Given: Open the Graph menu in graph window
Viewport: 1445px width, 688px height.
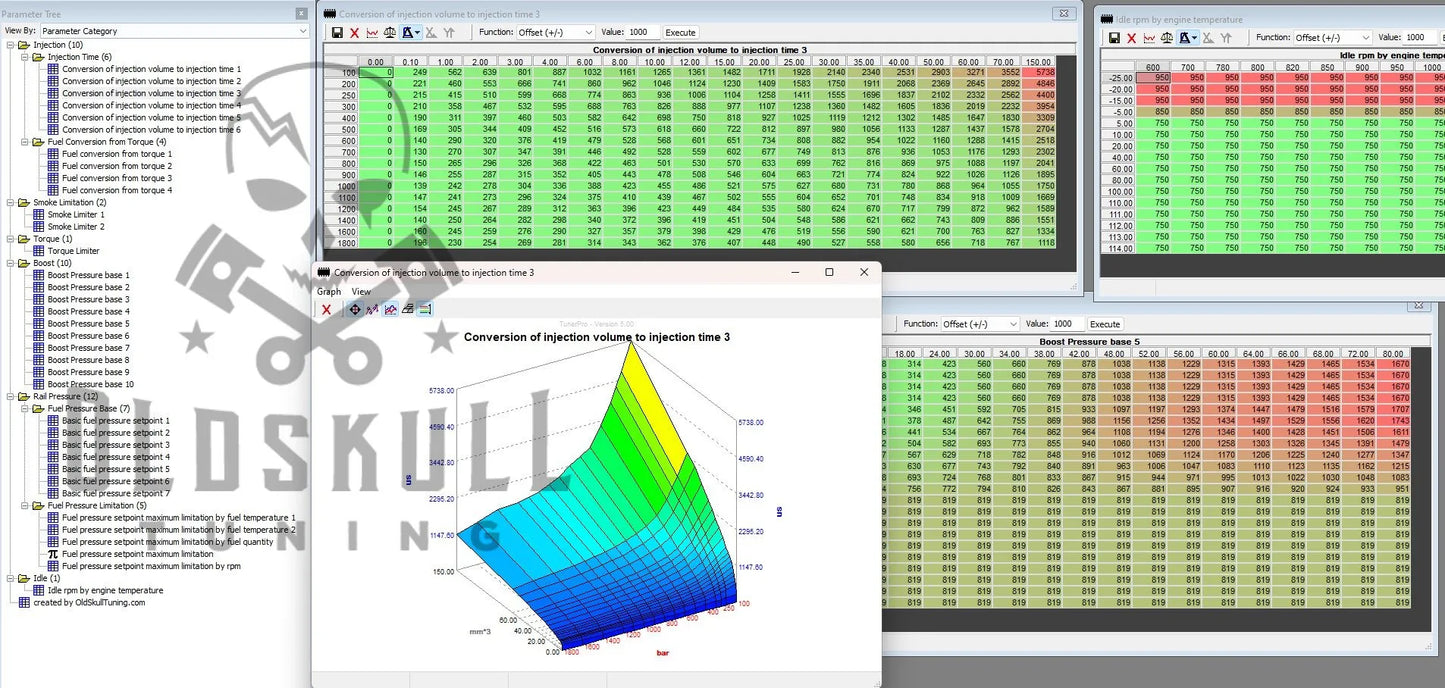Looking at the screenshot, I should 328,292.
